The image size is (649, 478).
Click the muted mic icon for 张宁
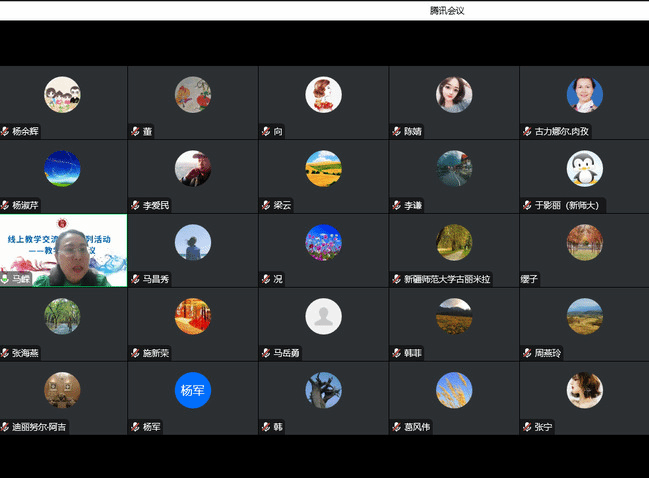pyautogui.click(x=526, y=427)
